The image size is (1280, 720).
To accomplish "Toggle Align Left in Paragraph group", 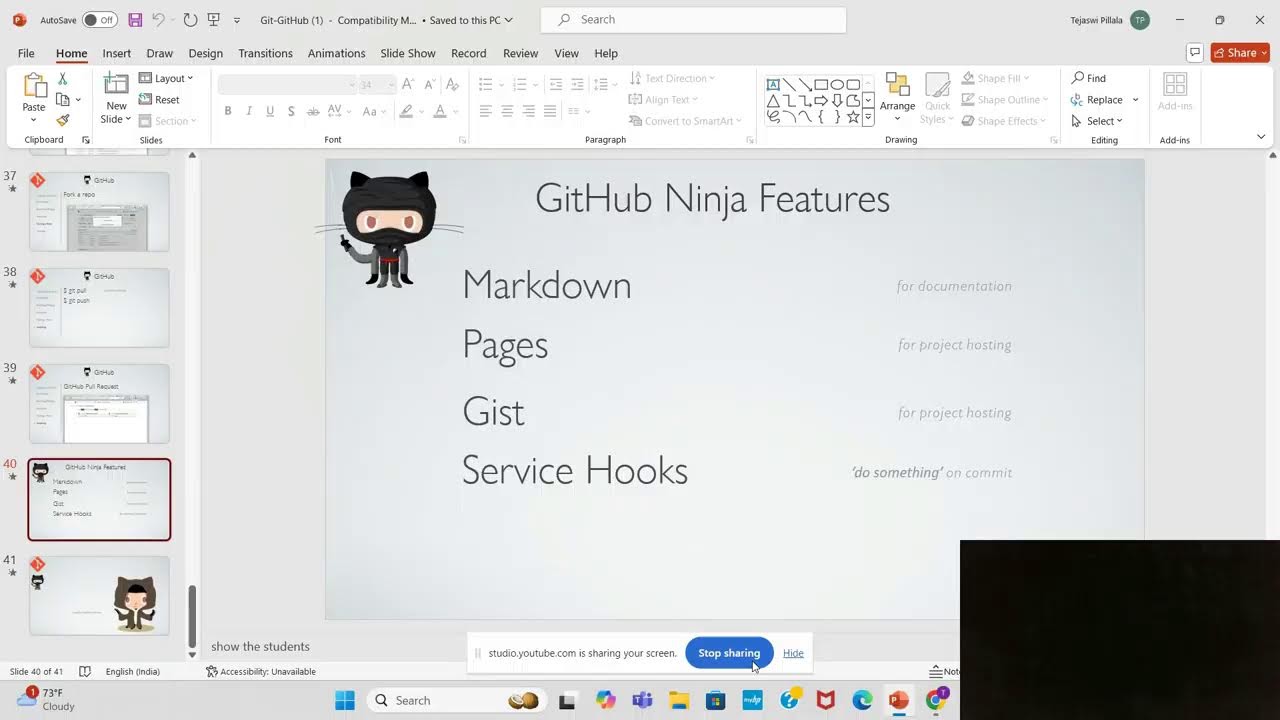I will (485, 111).
